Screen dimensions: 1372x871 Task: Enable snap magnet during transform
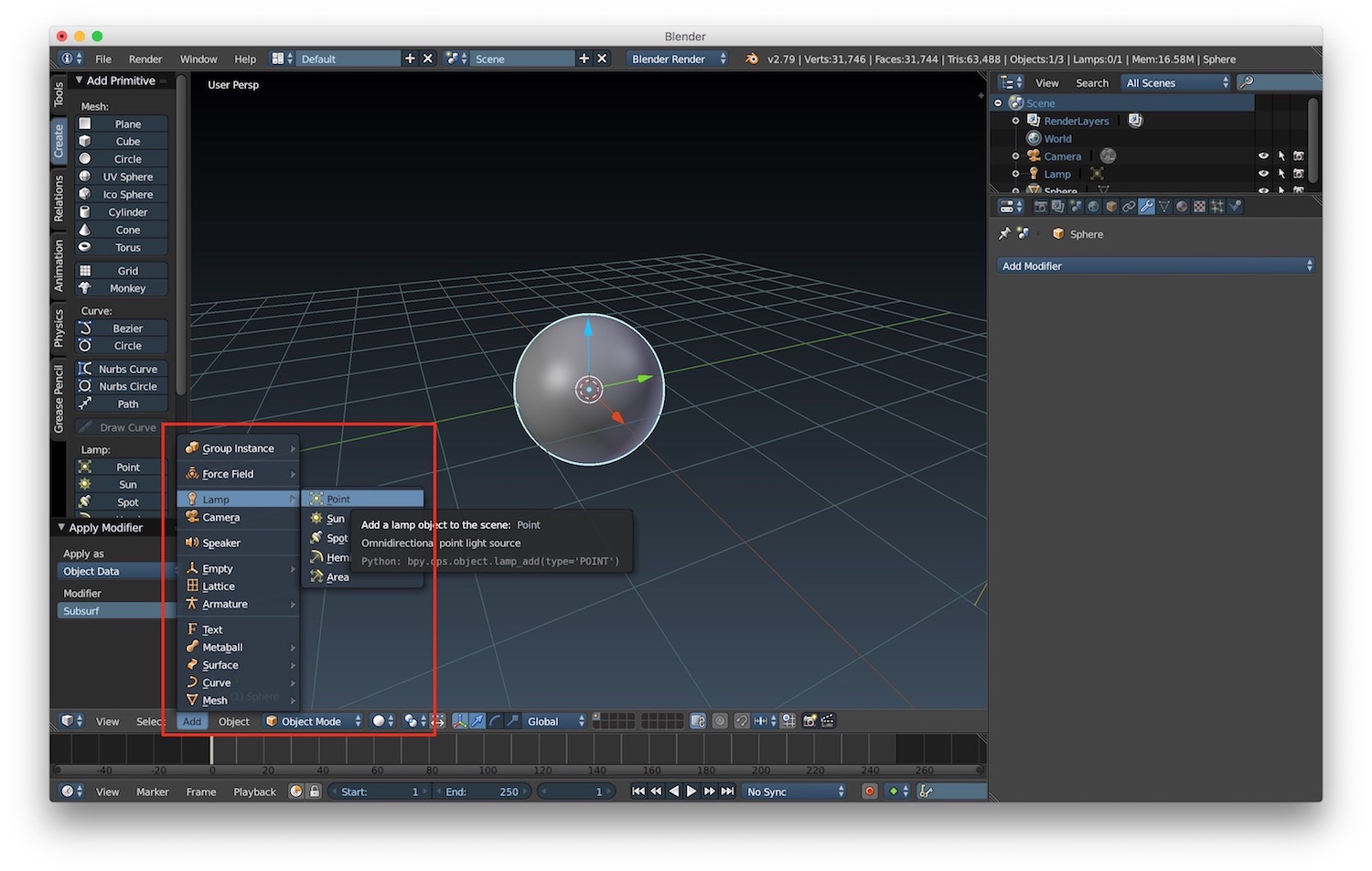tap(742, 721)
